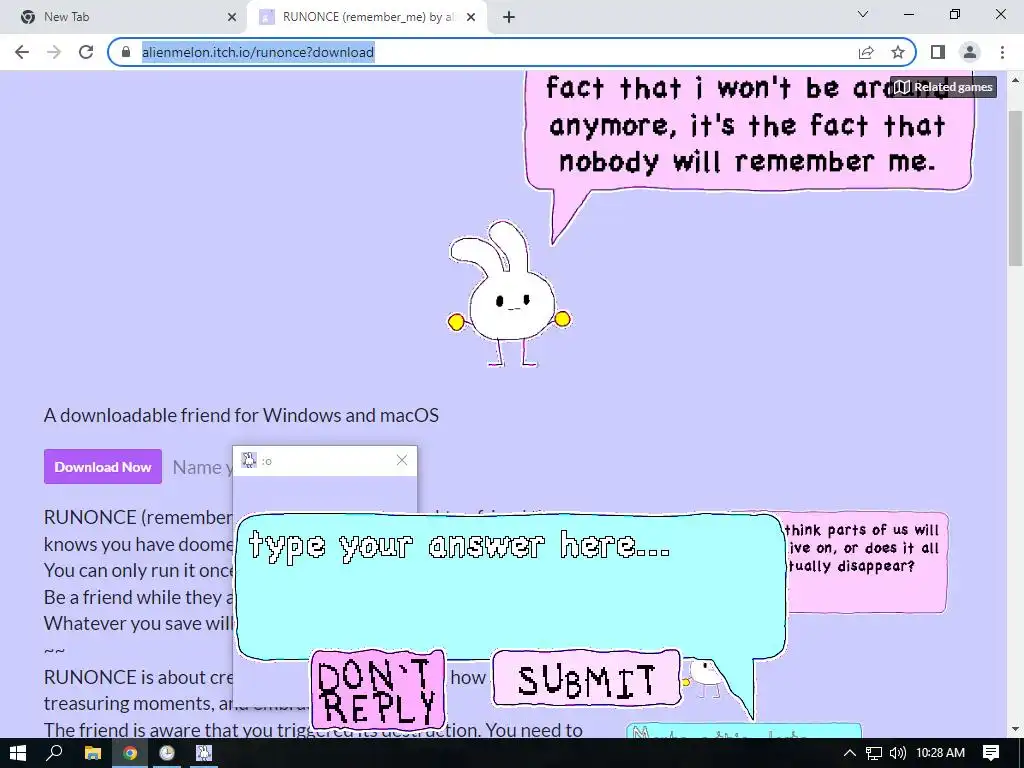Open a new tab with the plus button
1024x768 pixels.
tap(509, 17)
